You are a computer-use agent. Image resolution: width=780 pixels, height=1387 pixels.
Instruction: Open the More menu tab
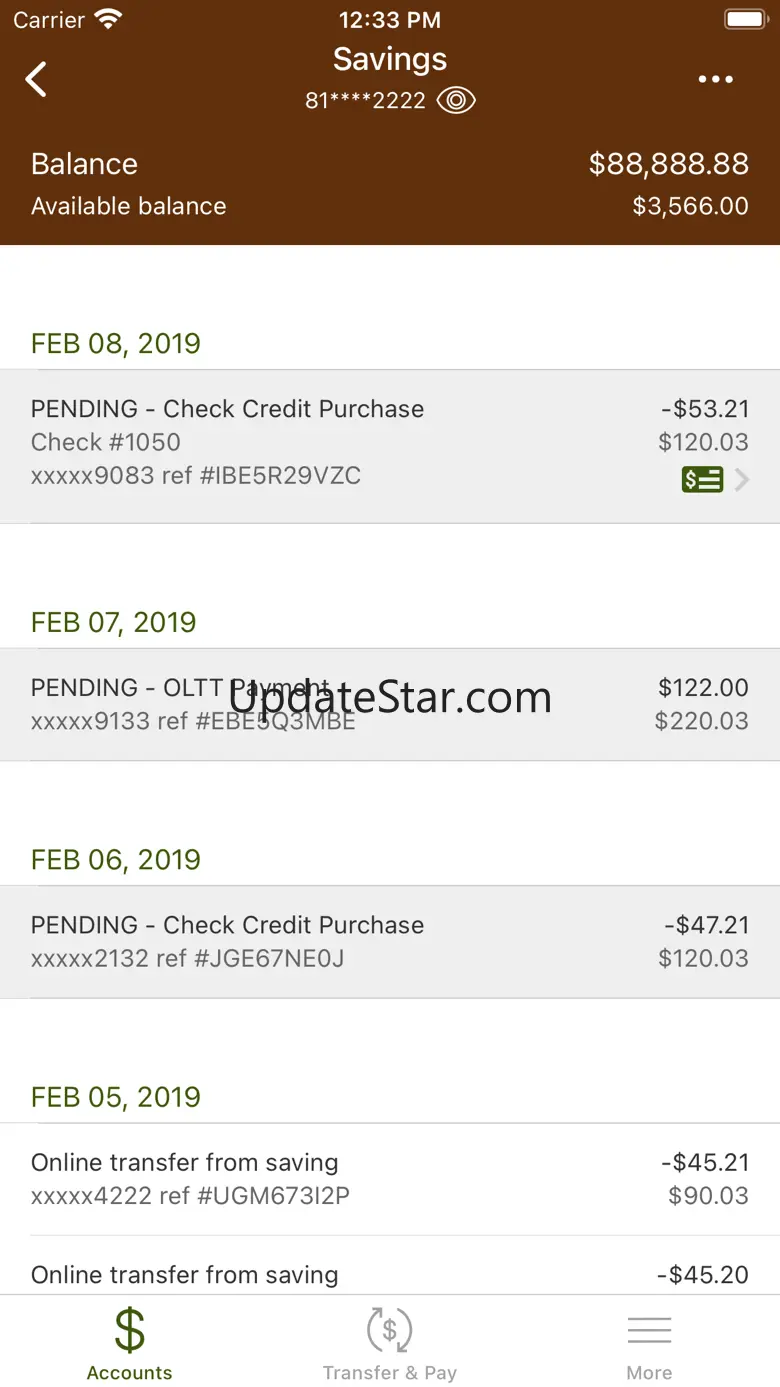tap(649, 1343)
